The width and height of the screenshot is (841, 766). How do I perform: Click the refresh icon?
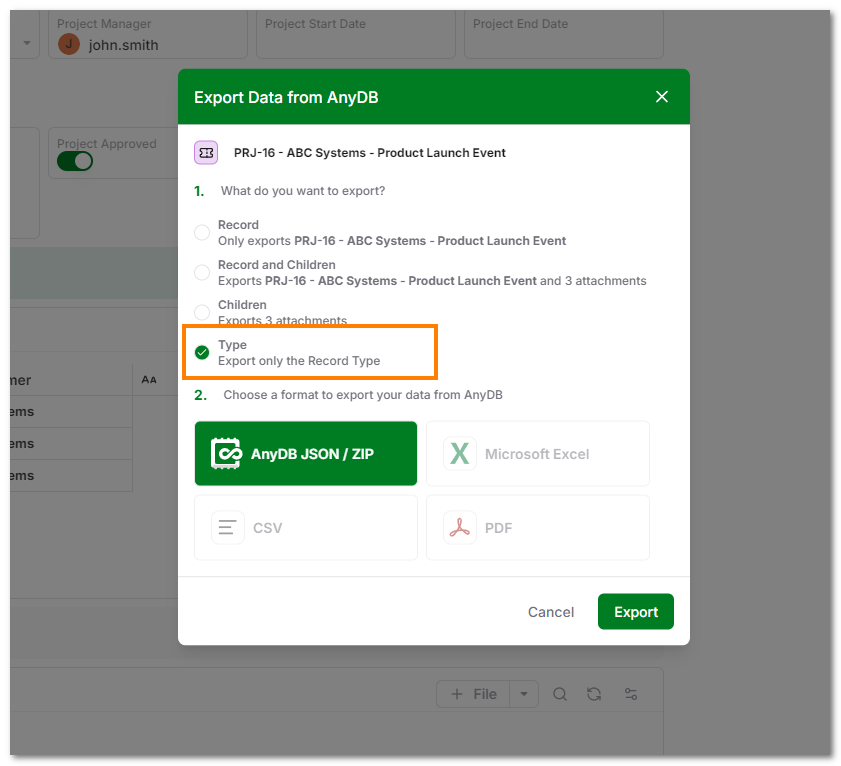tap(594, 694)
